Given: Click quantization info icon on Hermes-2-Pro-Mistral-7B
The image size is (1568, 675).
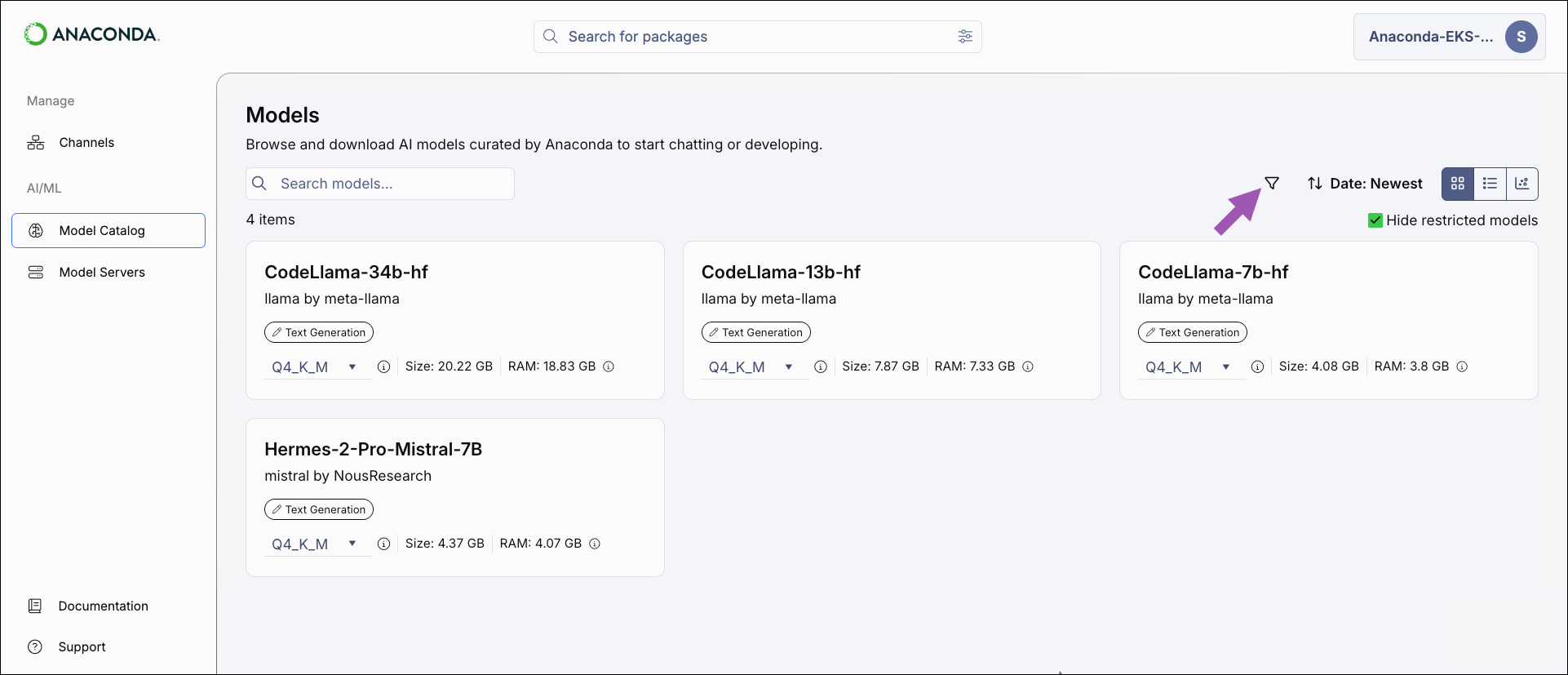Looking at the screenshot, I should click(383, 544).
